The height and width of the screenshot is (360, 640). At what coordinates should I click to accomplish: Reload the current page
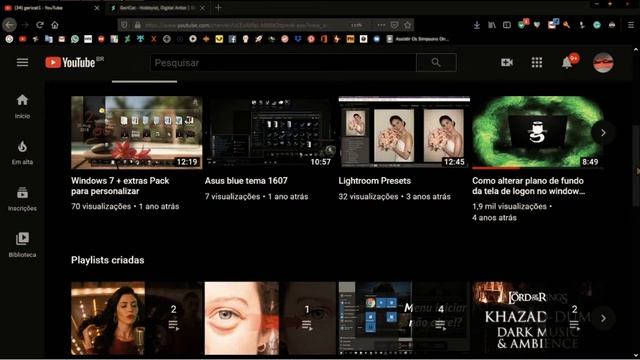point(40,25)
